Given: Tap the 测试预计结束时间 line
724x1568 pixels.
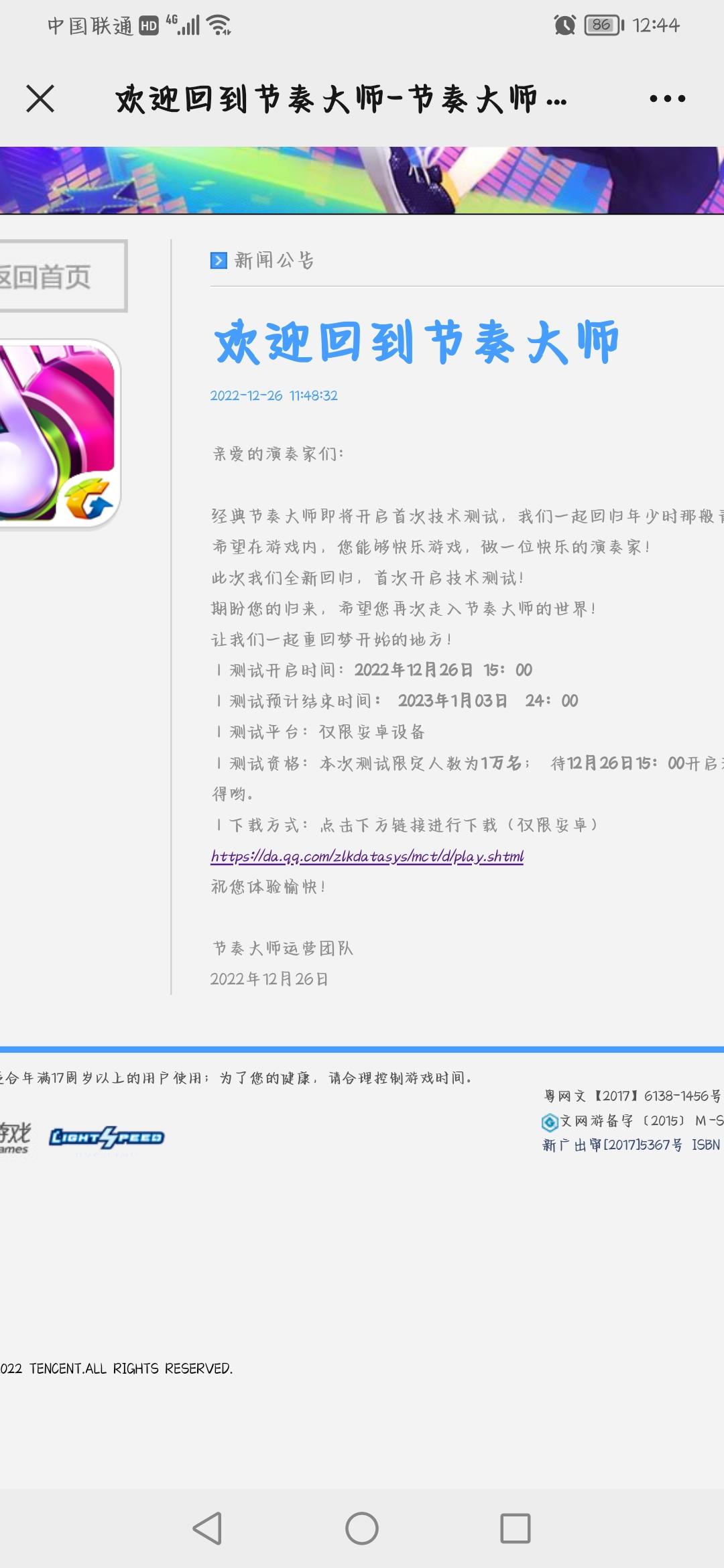Looking at the screenshot, I should pyautogui.click(x=396, y=701).
